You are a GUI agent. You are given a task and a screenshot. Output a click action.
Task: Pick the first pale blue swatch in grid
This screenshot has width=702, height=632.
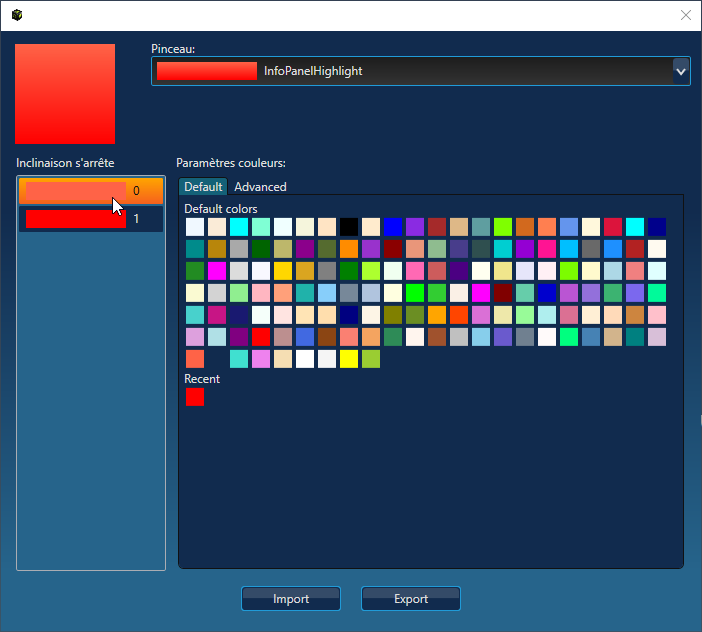point(195,227)
